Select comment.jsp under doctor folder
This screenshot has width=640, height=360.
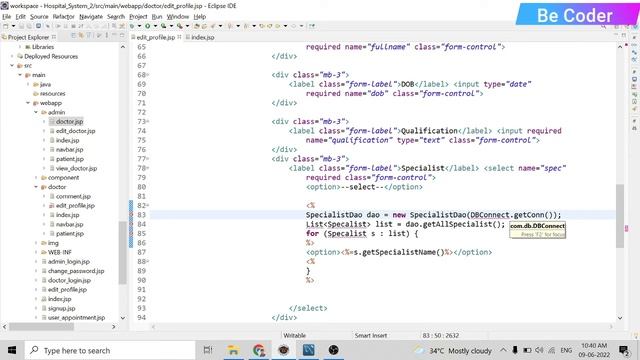point(73,196)
